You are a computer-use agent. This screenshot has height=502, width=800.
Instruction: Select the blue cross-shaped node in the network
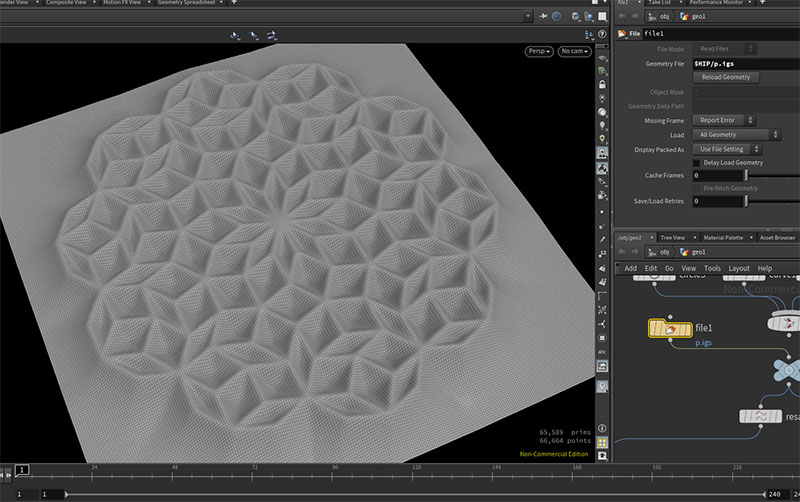[787, 370]
